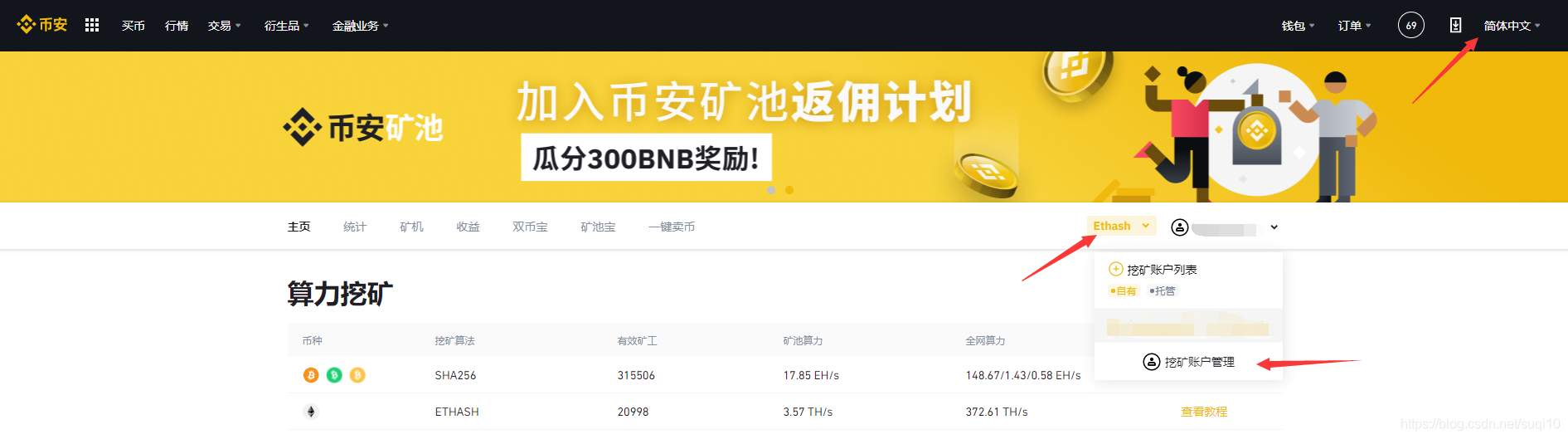Click the 算力挖矿 heading
1568x439 pixels.
[x=340, y=294]
